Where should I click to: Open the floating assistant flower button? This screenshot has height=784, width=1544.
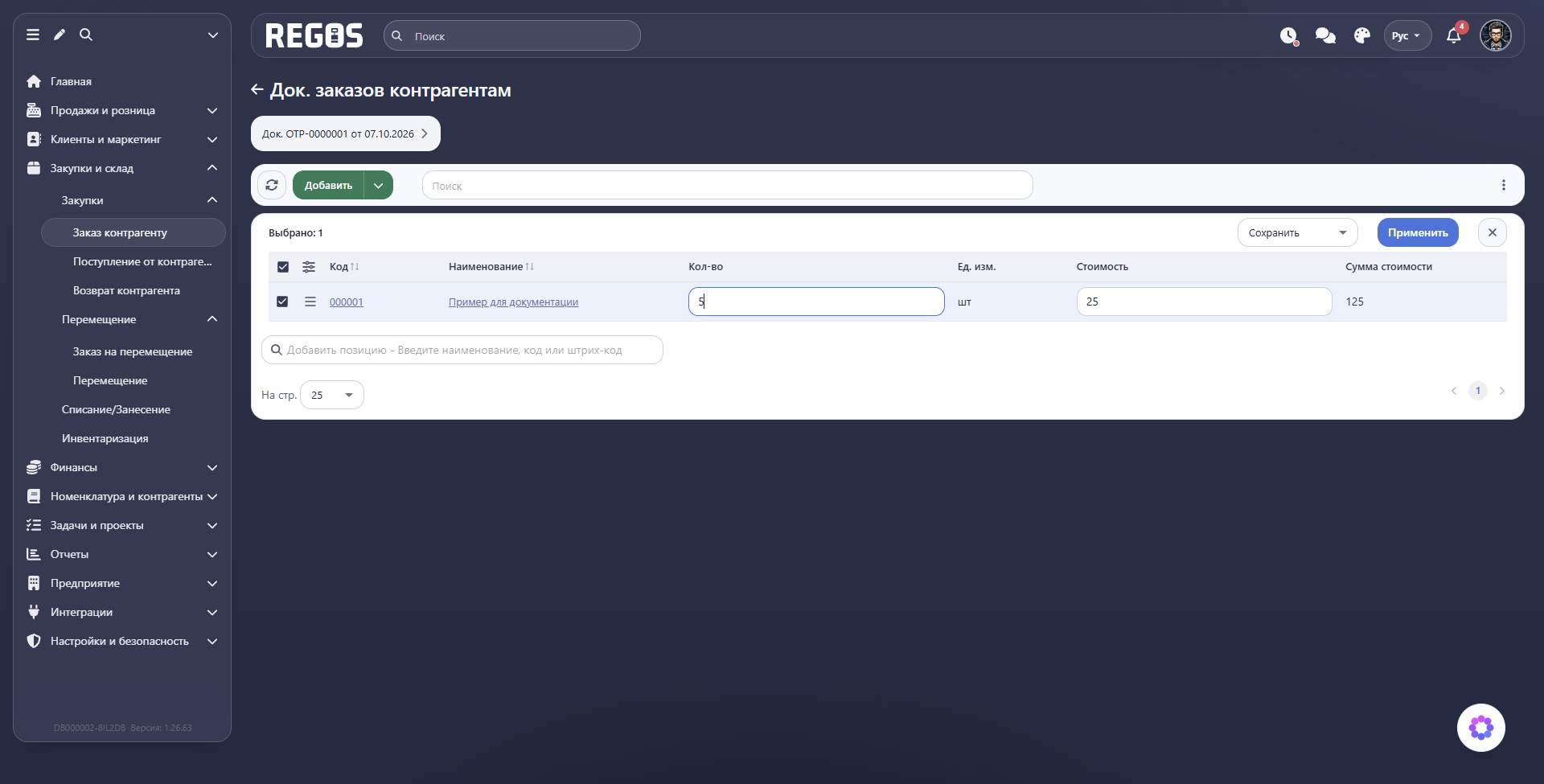1480,728
